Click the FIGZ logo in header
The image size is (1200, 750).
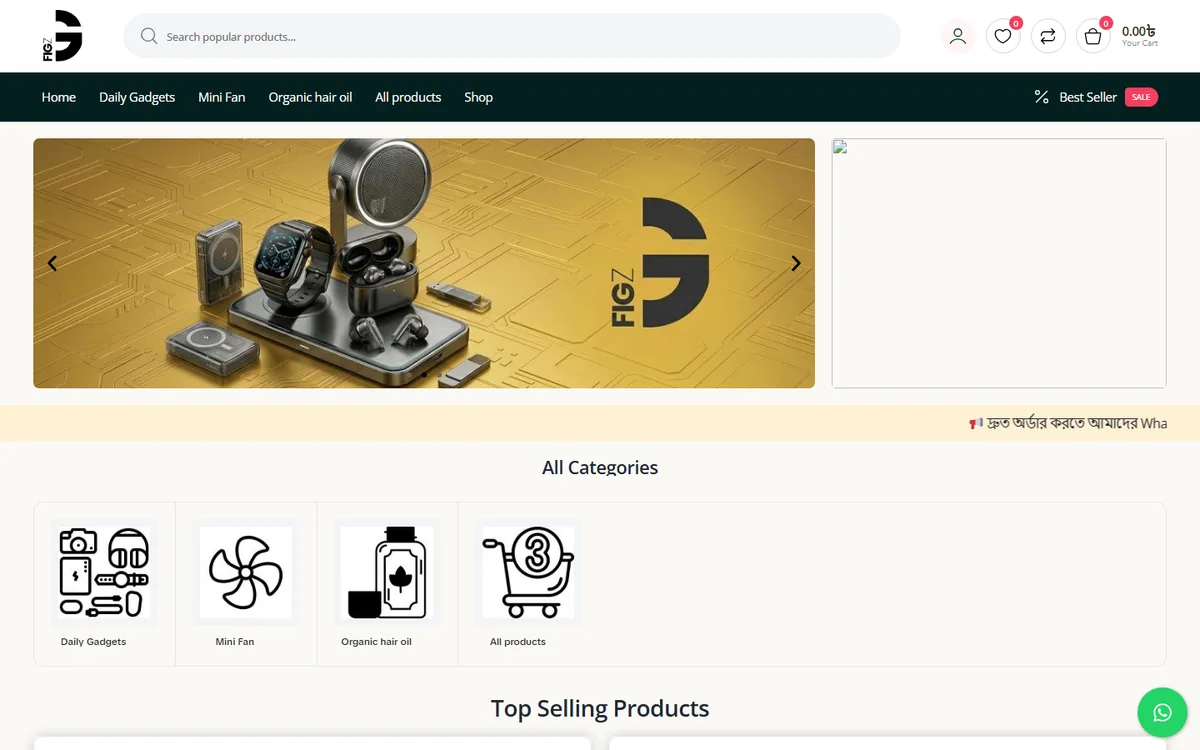[x=62, y=36]
